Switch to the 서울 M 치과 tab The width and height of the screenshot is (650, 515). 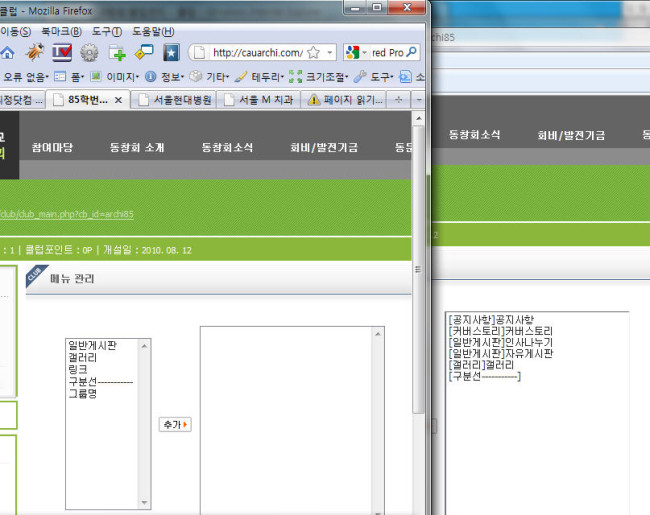(258, 100)
